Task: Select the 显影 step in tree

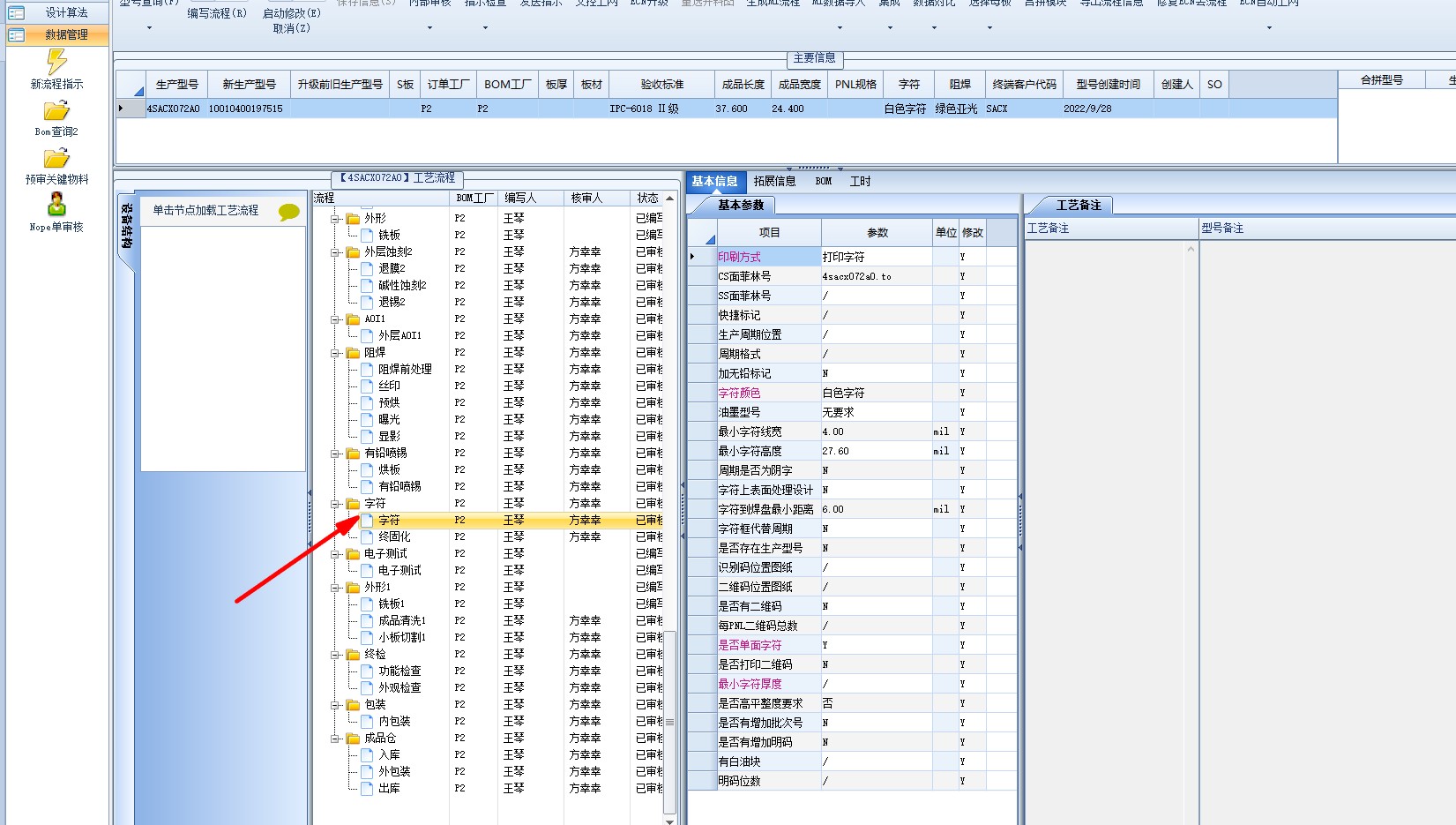Action: click(x=389, y=436)
